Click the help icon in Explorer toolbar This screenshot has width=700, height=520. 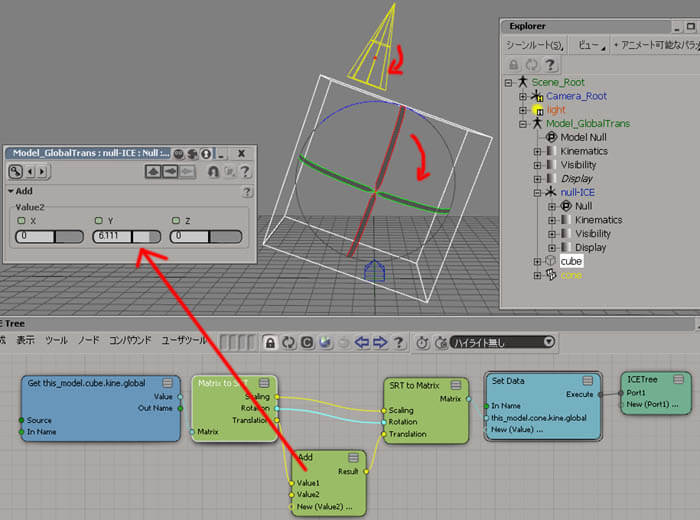[x=548, y=63]
